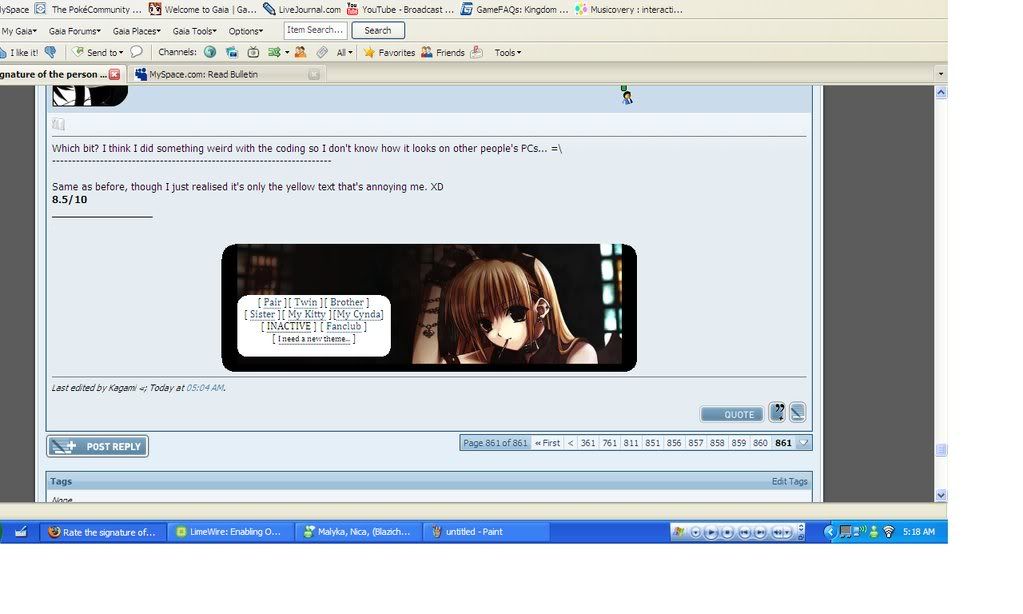Screen dimensions: 1023x614
Task: Expand hidden system tray icons arrow
Action: [x=829, y=532]
